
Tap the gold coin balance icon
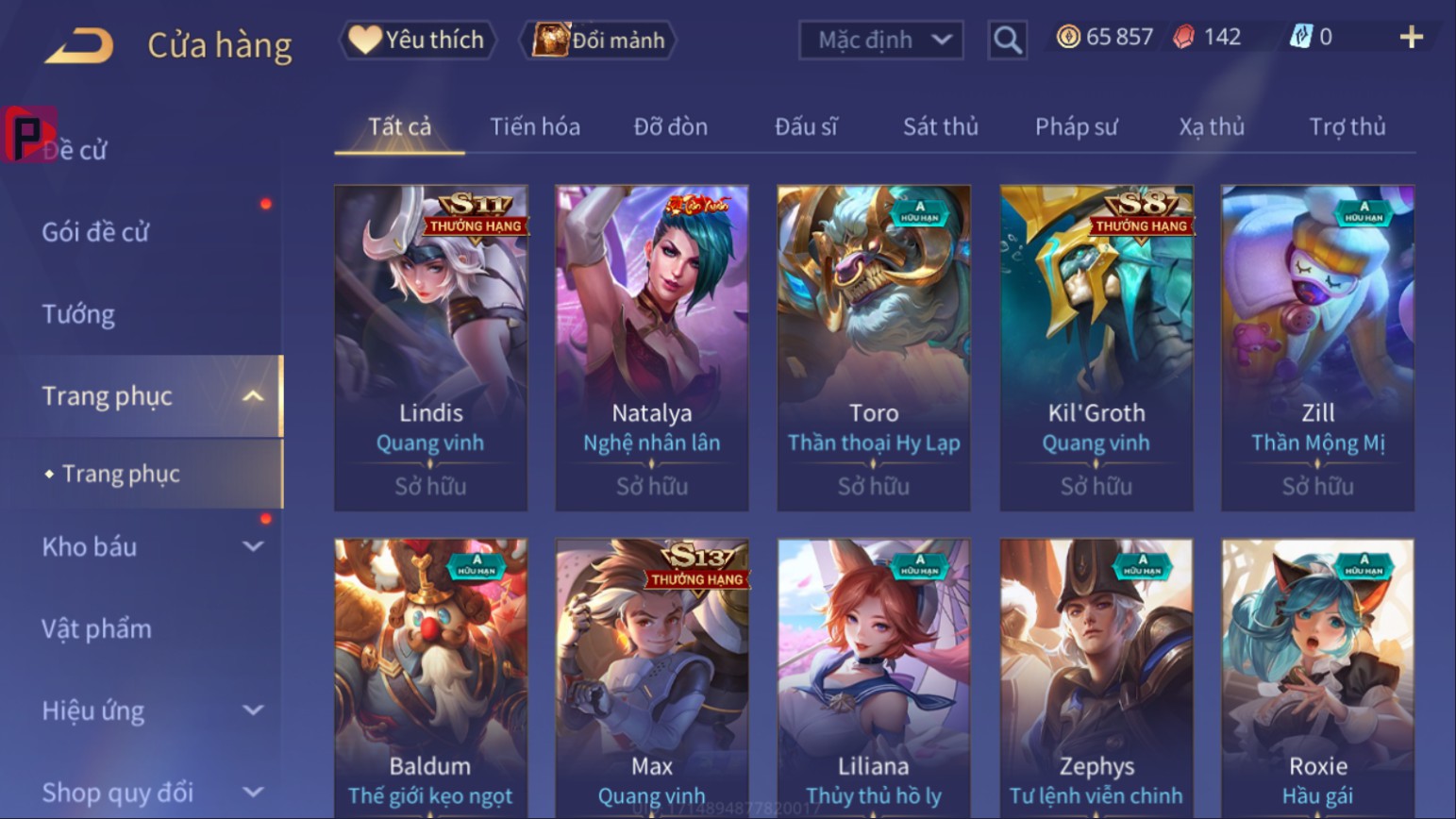point(1067,37)
